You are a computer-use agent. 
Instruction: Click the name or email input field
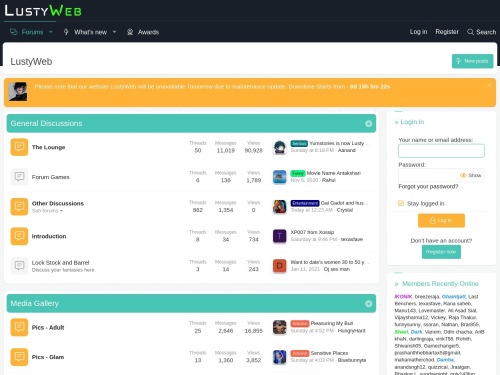pyautogui.click(x=441, y=151)
